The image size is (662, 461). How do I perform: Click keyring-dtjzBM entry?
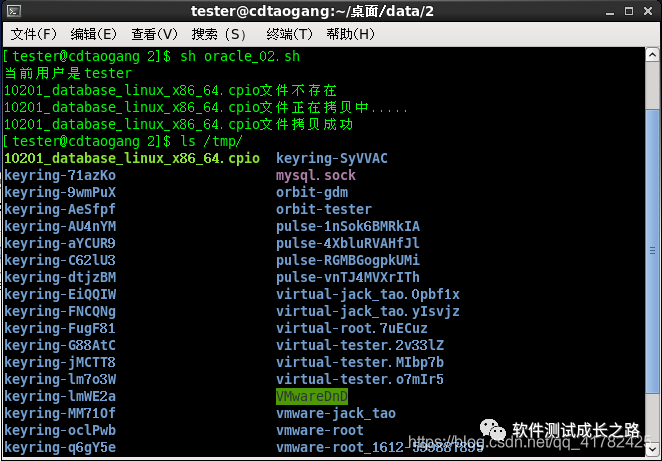pyautogui.click(x=60, y=277)
